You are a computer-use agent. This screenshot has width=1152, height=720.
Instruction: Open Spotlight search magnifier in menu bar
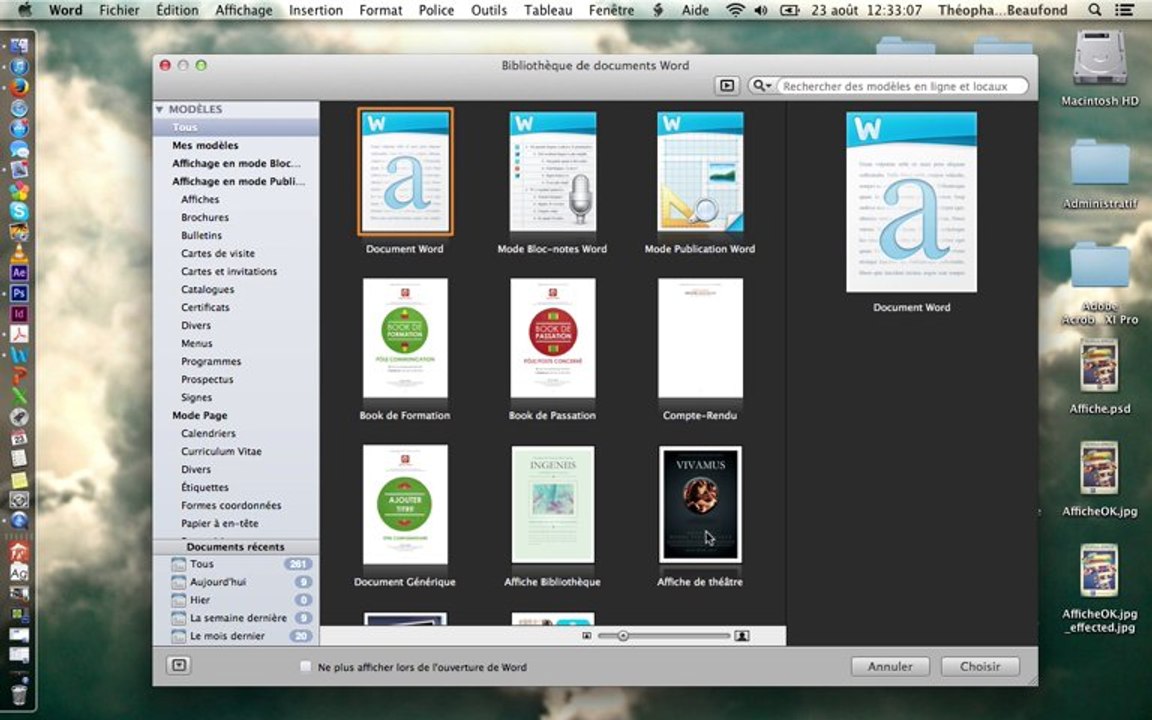tap(1095, 10)
